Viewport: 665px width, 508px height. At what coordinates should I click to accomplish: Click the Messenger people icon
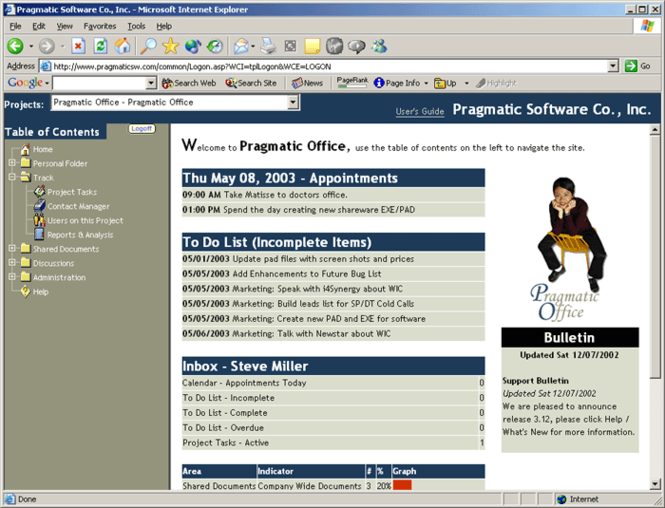coord(379,46)
